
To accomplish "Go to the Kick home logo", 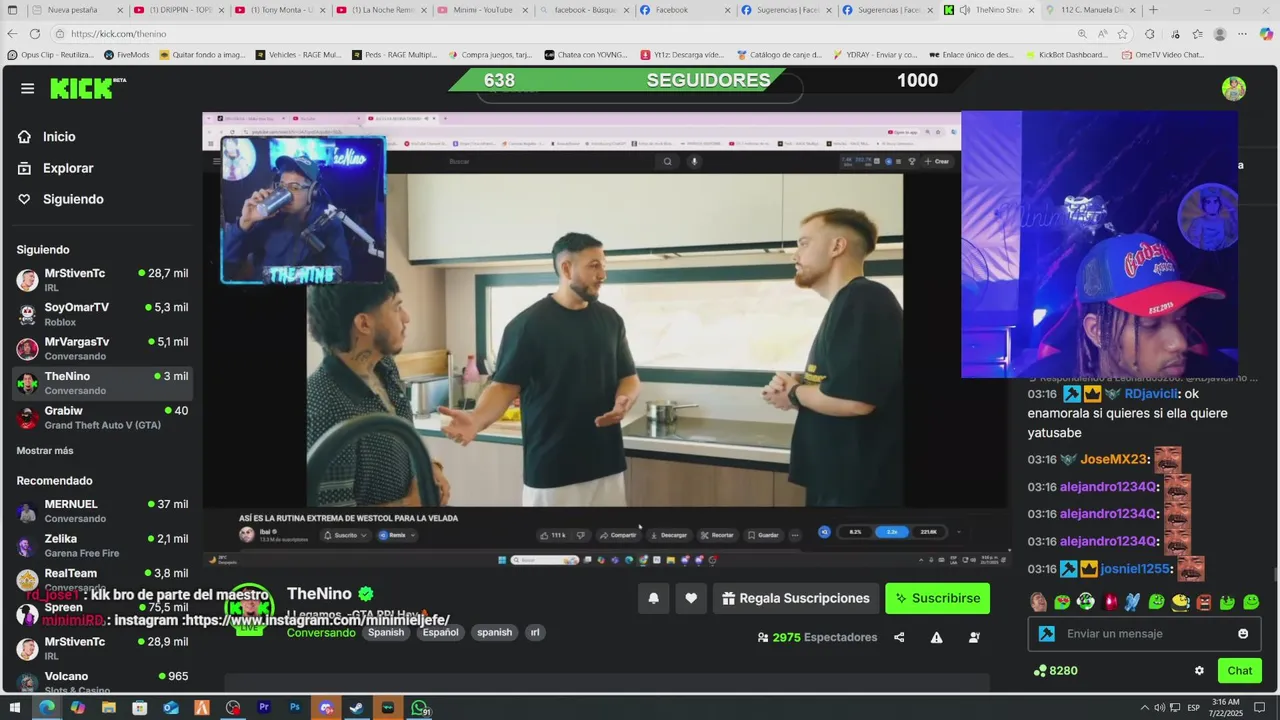I will coord(88,88).
